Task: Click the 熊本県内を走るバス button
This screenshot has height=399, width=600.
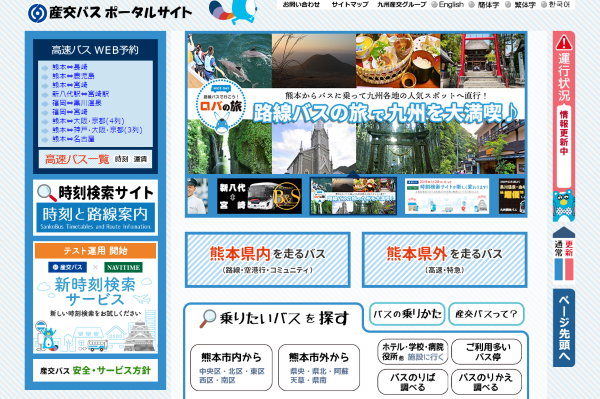Action: (267, 260)
